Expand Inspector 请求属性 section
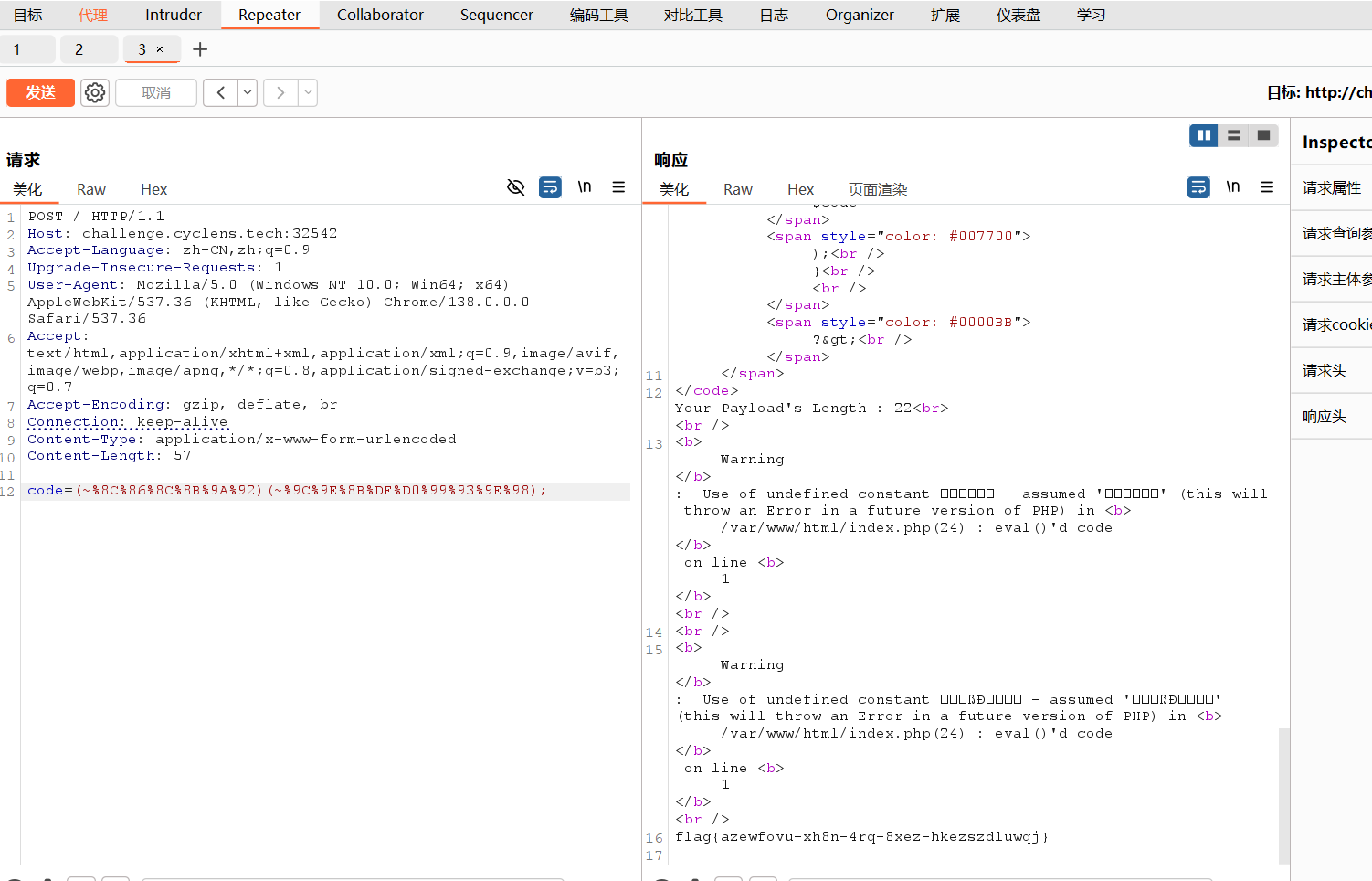This screenshot has width=1372, height=881. 1332,187
